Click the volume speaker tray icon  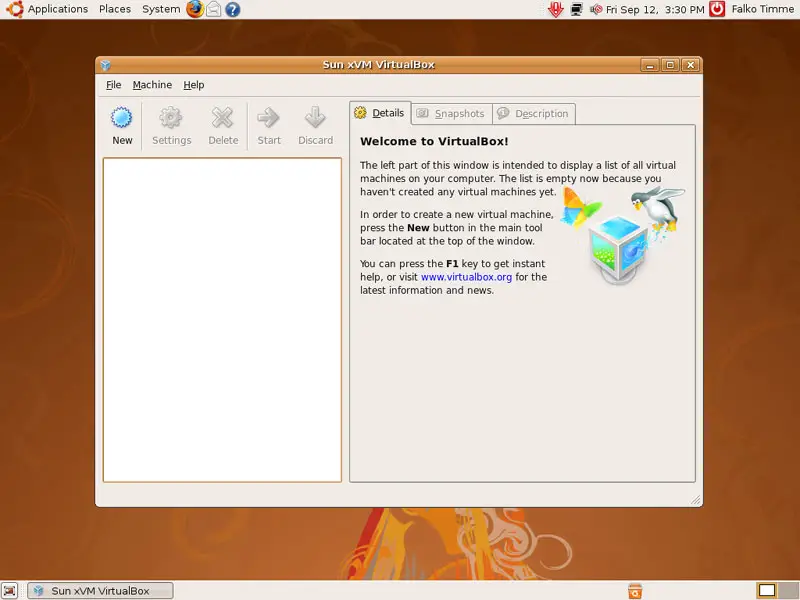tap(595, 9)
